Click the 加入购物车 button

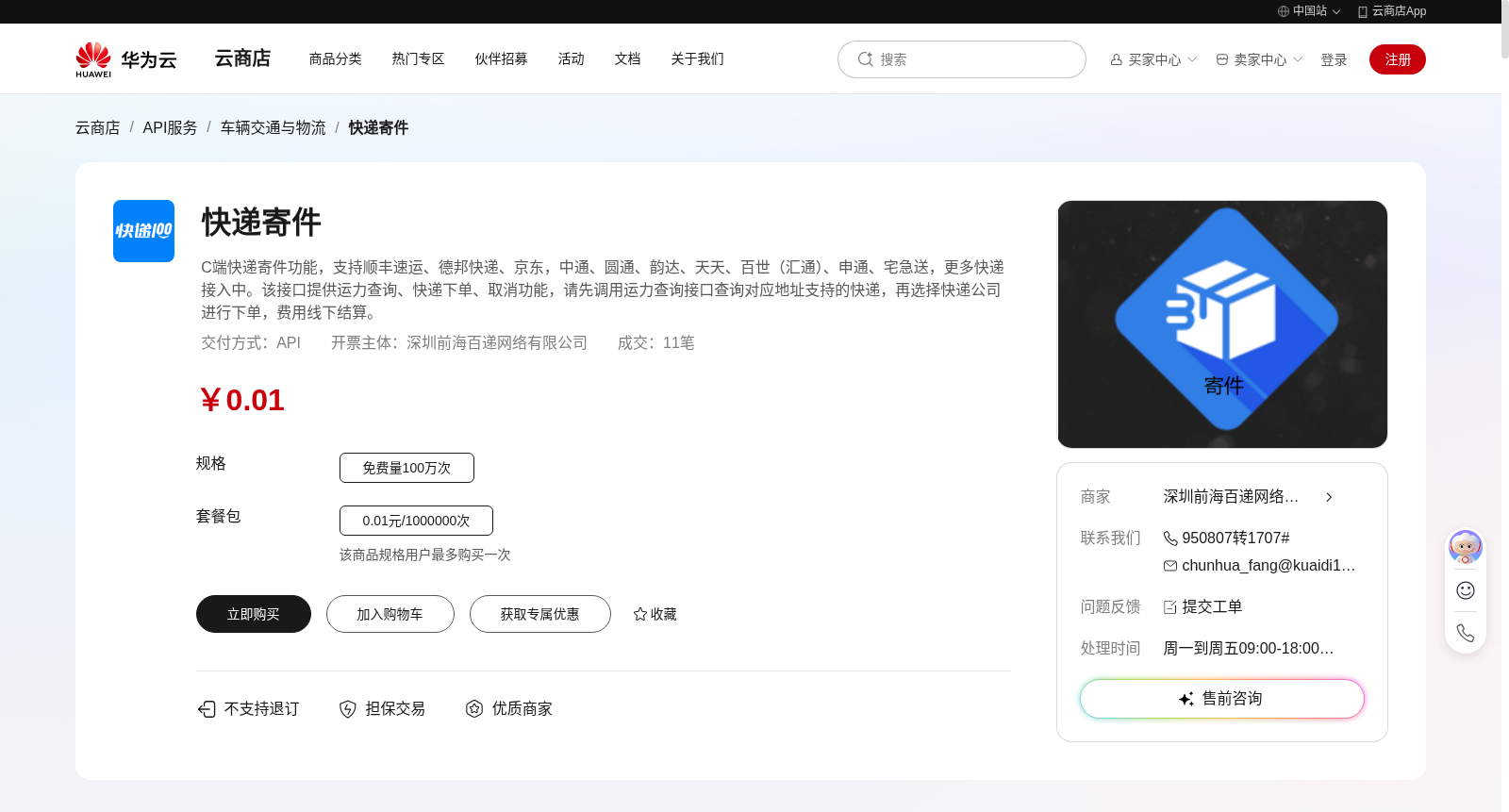click(x=390, y=614)
